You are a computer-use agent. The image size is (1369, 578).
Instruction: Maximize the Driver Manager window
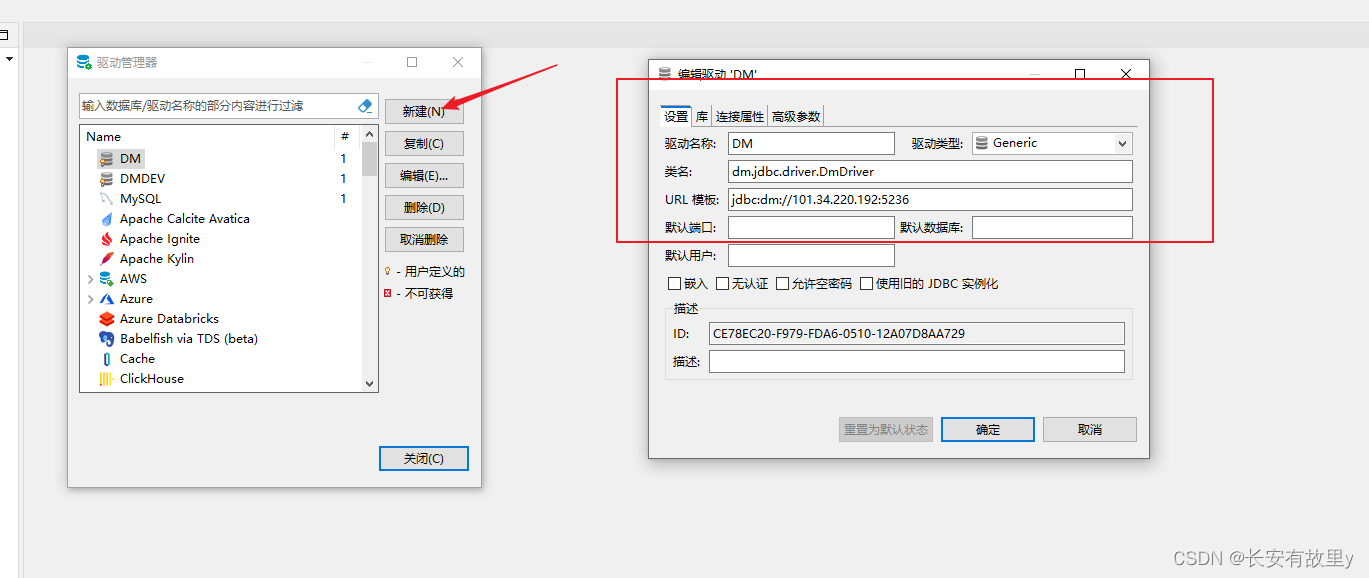(412, 62)
